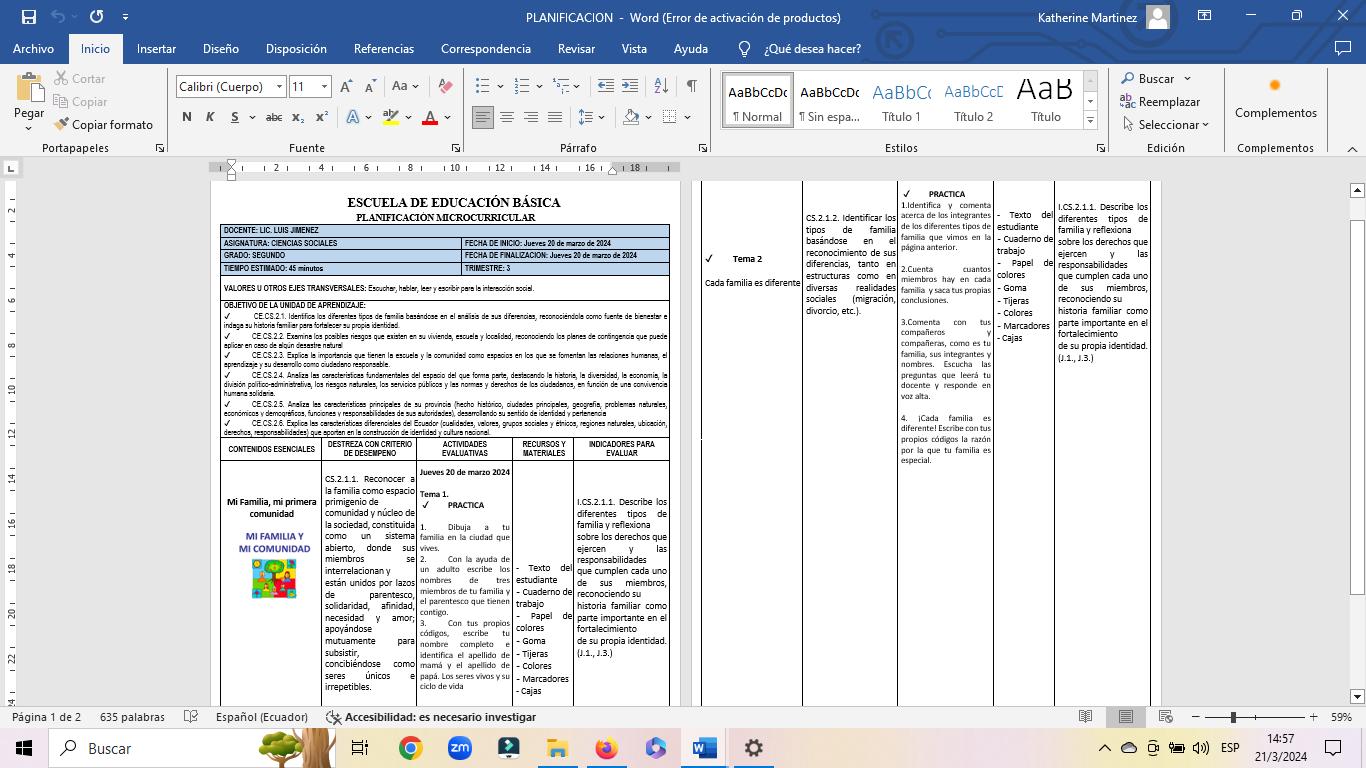This screenshot has height=768, width=1366.
Task: Switch to the Diseño tab
Action: pyautogui.click(x=221, y=48)
